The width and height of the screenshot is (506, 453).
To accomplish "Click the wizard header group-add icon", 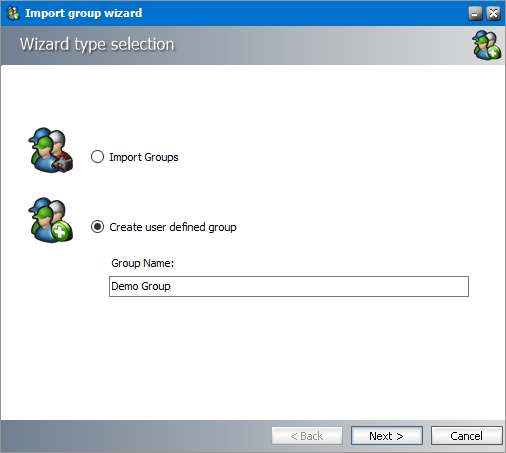I will click(486, 45).
